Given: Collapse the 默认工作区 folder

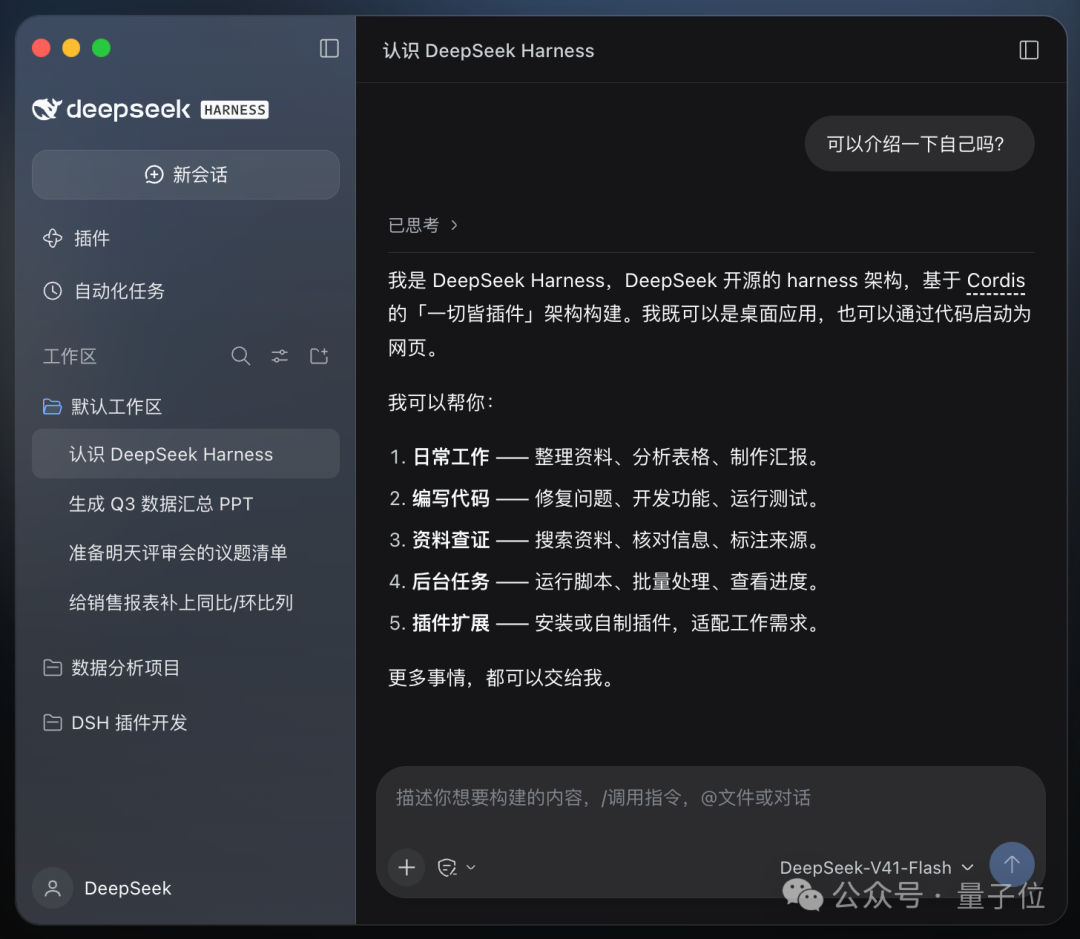Looking at the screenshot, I should click(x=103, y=406).
